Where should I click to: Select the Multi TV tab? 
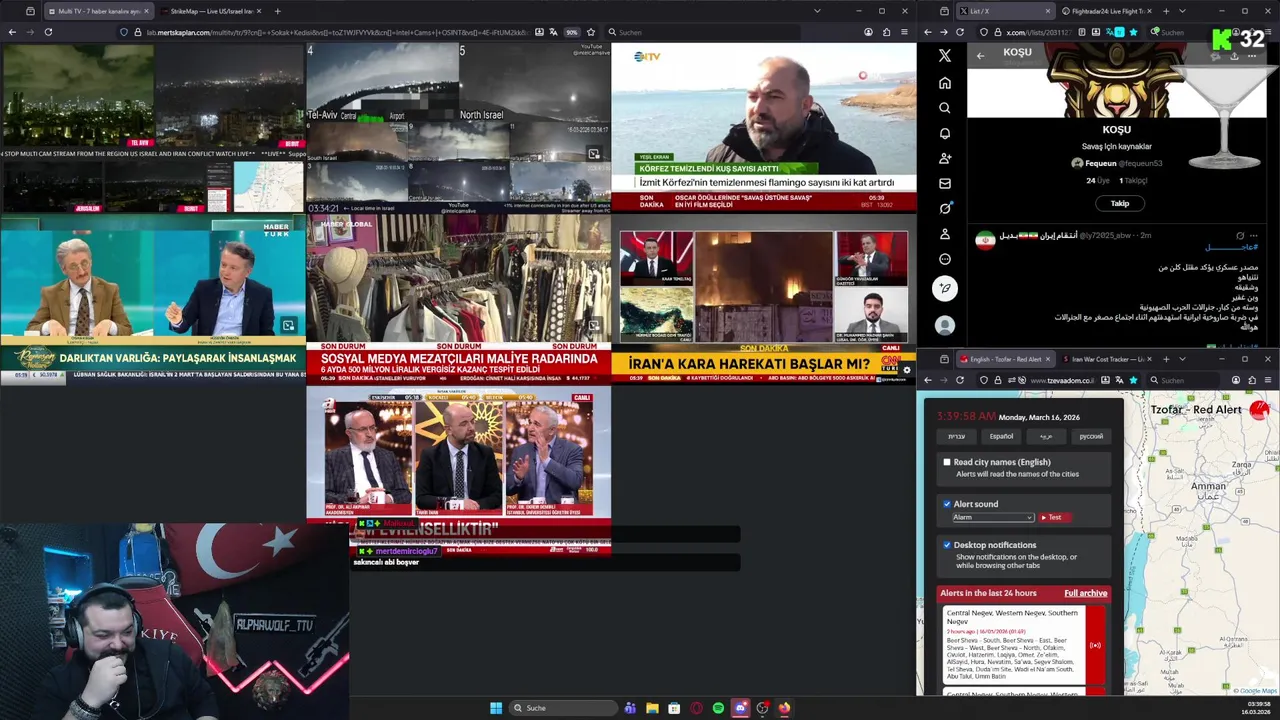click(x=99, y=11)
